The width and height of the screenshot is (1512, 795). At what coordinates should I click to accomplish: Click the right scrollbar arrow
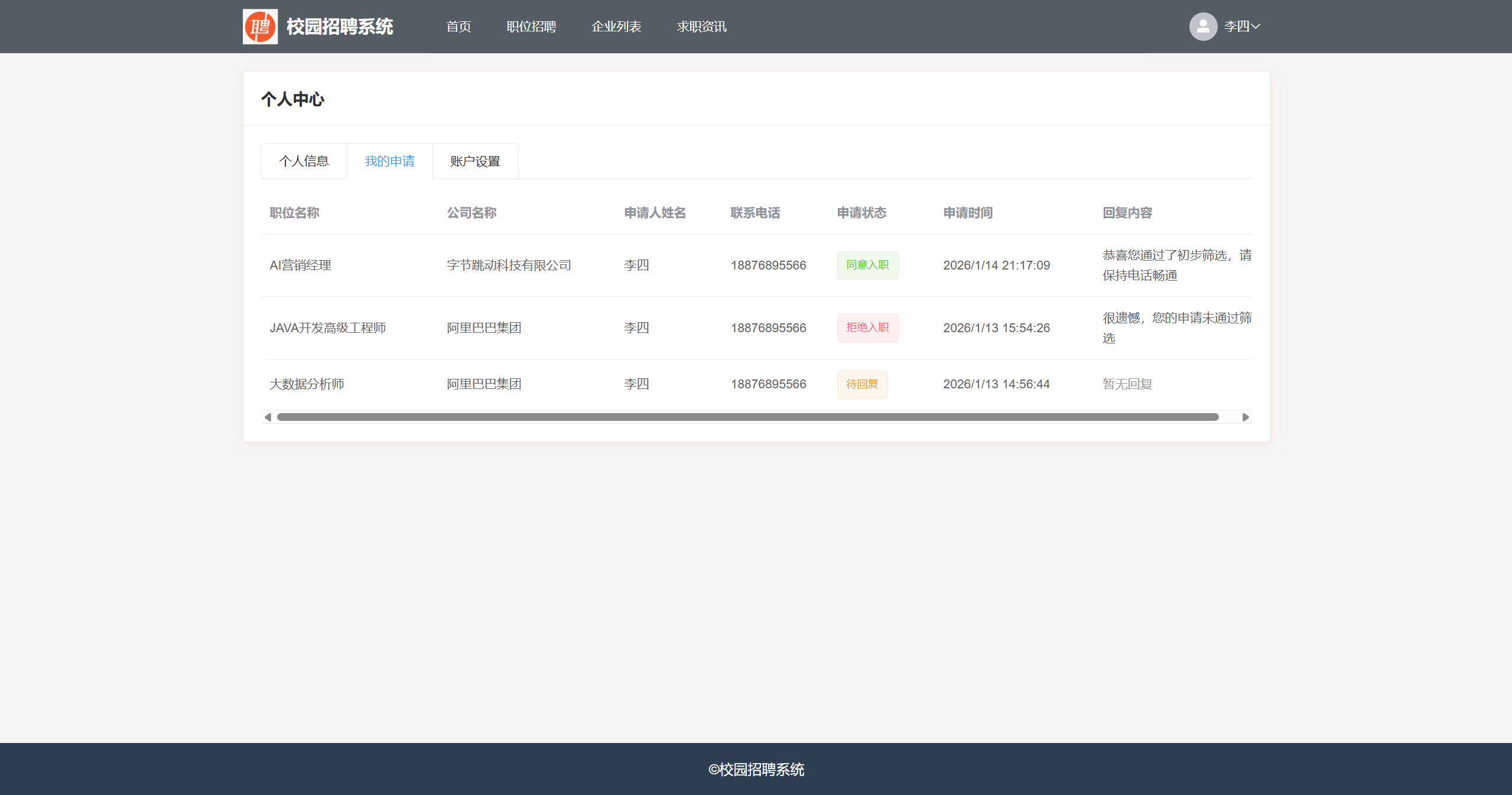pyautogui.click(x=1246, y=417)
